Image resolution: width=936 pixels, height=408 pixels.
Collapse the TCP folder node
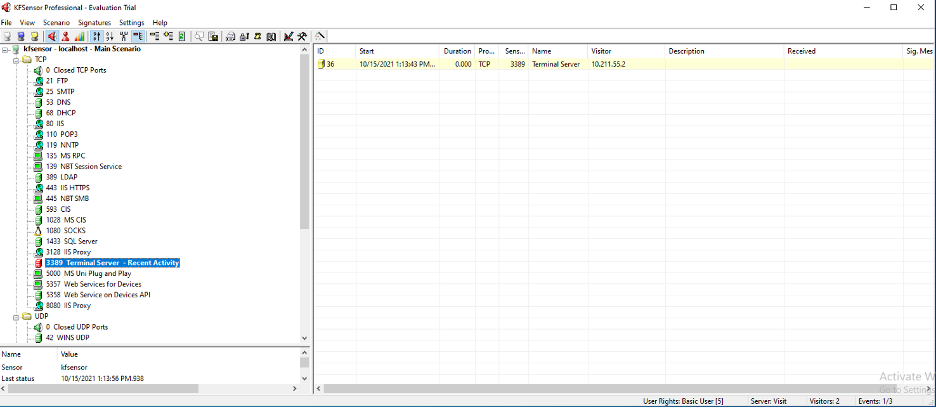coord(17,60)
